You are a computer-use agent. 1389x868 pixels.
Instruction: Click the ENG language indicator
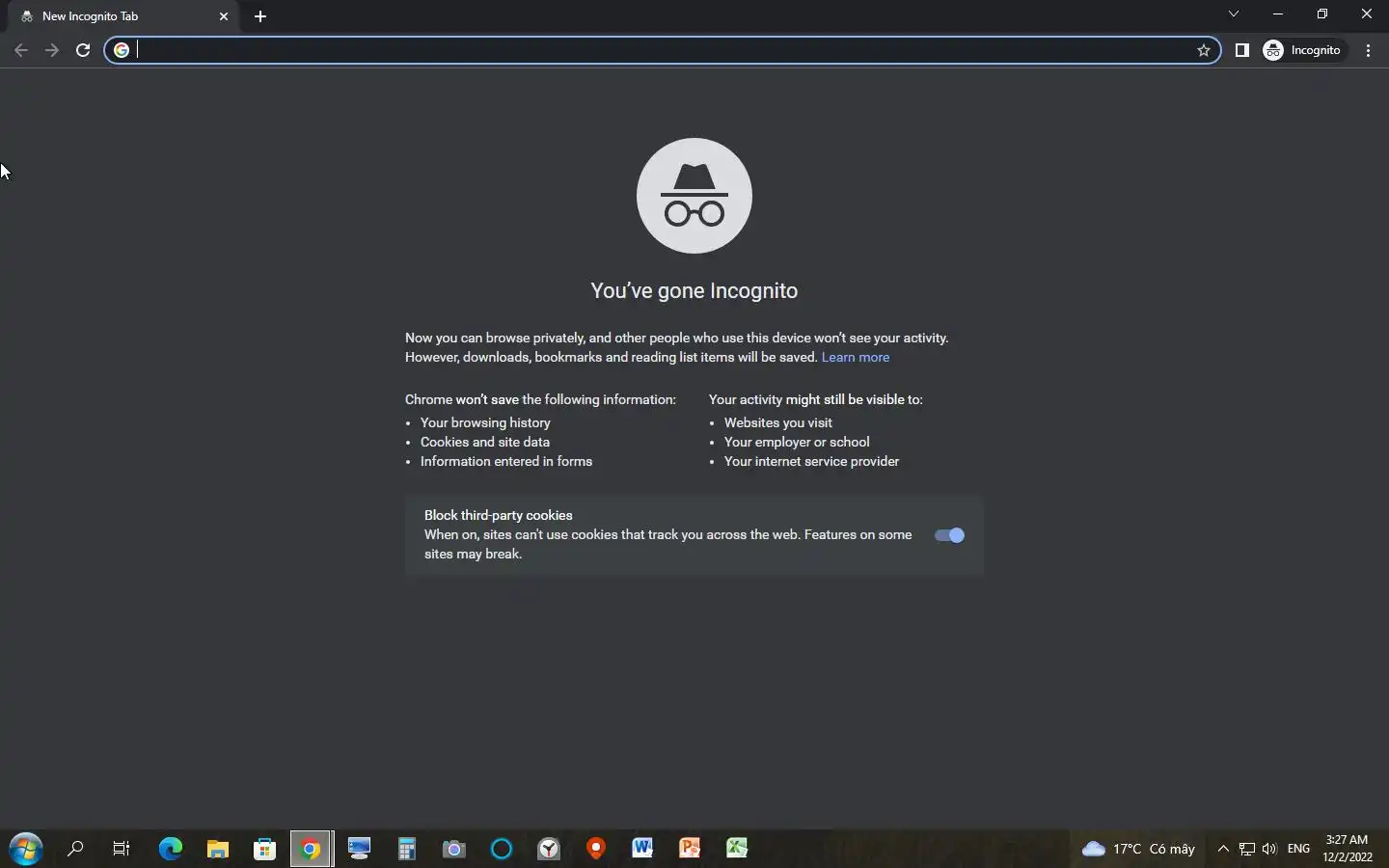(1299, 849)
